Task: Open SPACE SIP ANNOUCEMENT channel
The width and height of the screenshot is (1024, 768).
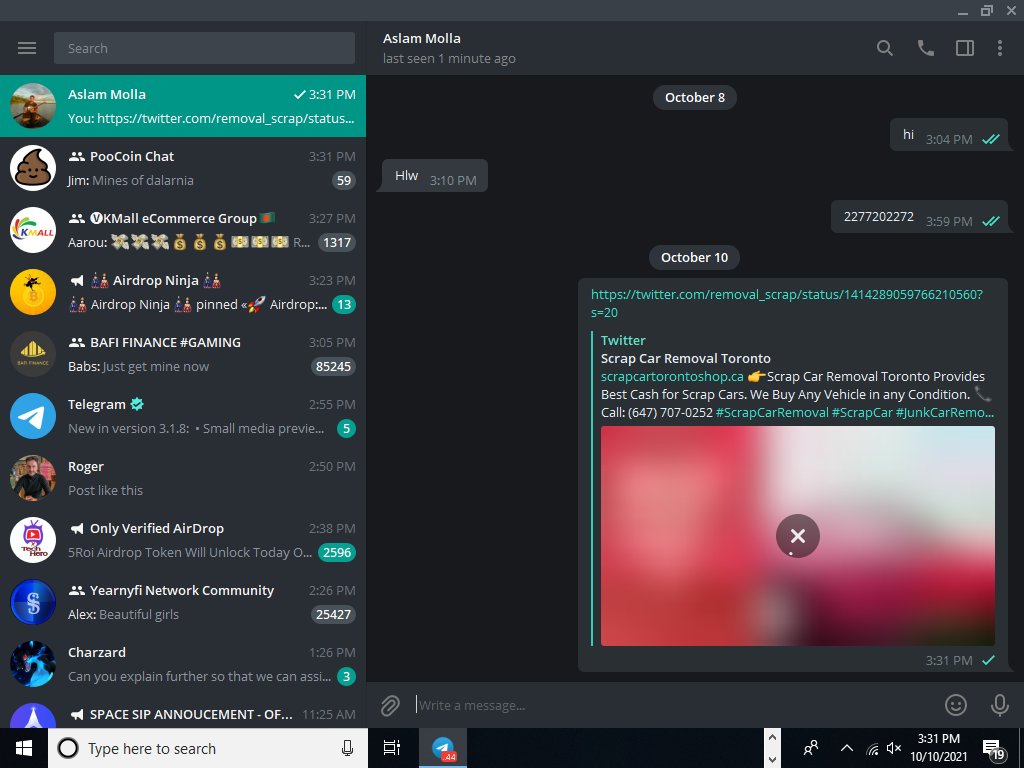Action: tap(183, 713)
